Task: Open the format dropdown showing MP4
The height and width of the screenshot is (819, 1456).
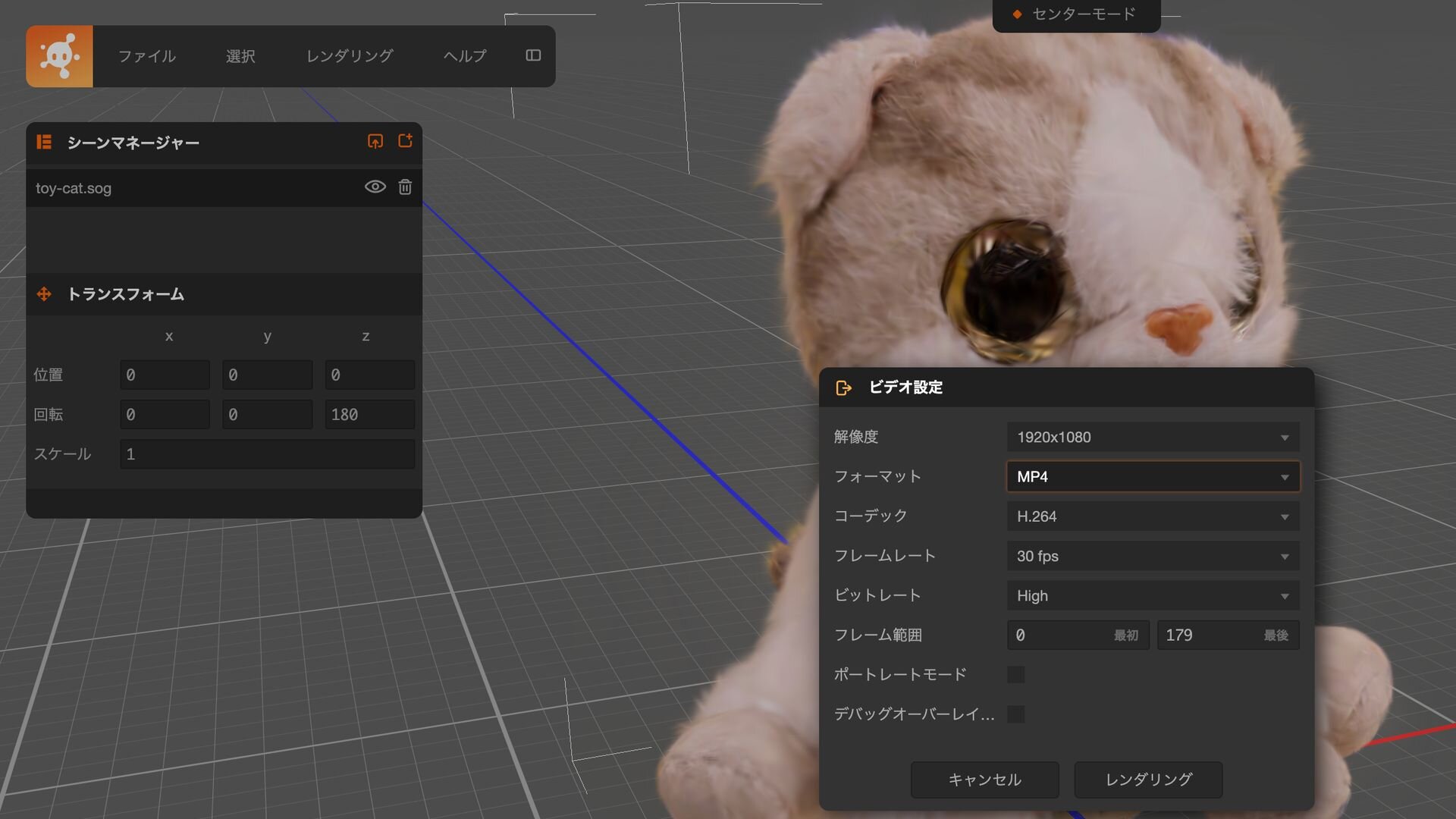Action: coord(1152,476)
